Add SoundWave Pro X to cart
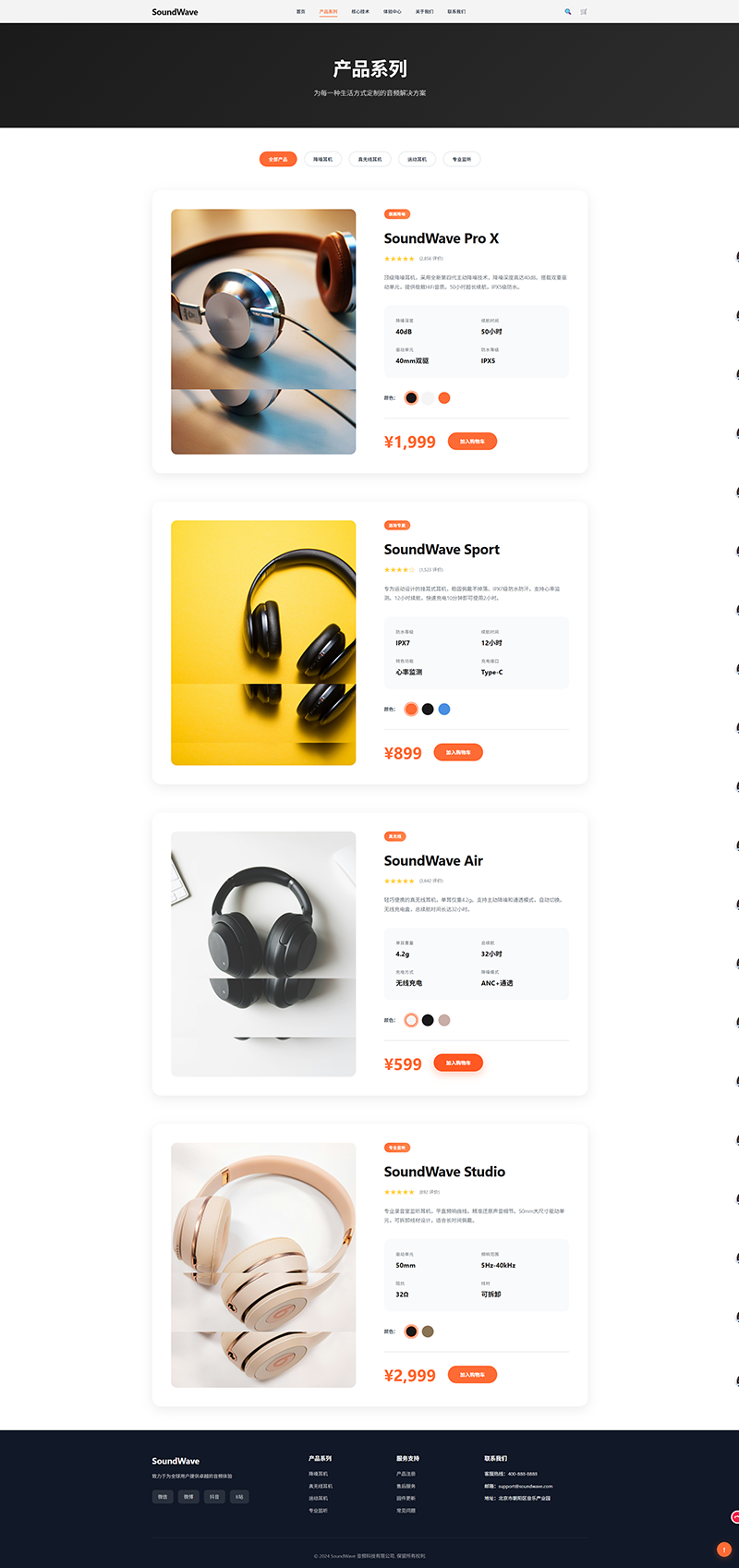This screenshot has height=1568, width=739. 472,442
